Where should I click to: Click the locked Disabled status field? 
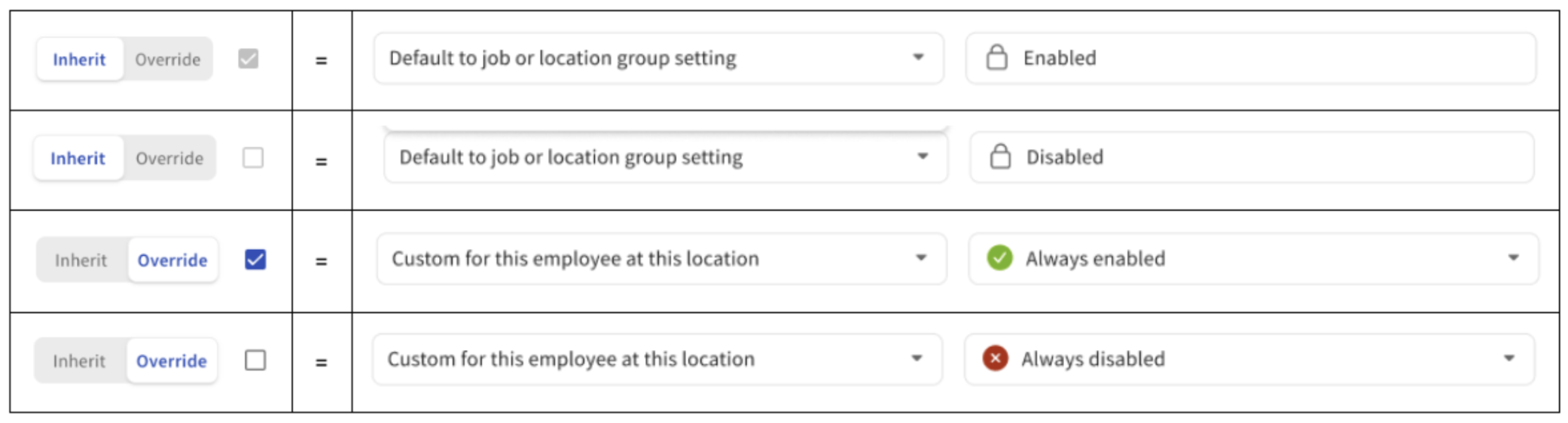coord(1252,157)
